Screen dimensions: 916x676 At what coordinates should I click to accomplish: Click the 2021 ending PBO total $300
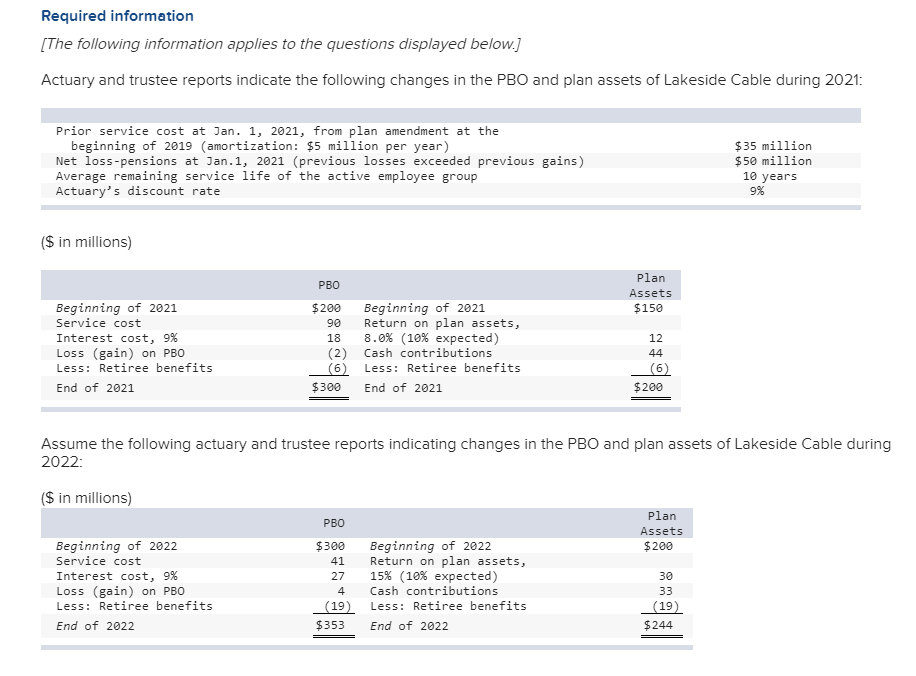tap(326, 387)
